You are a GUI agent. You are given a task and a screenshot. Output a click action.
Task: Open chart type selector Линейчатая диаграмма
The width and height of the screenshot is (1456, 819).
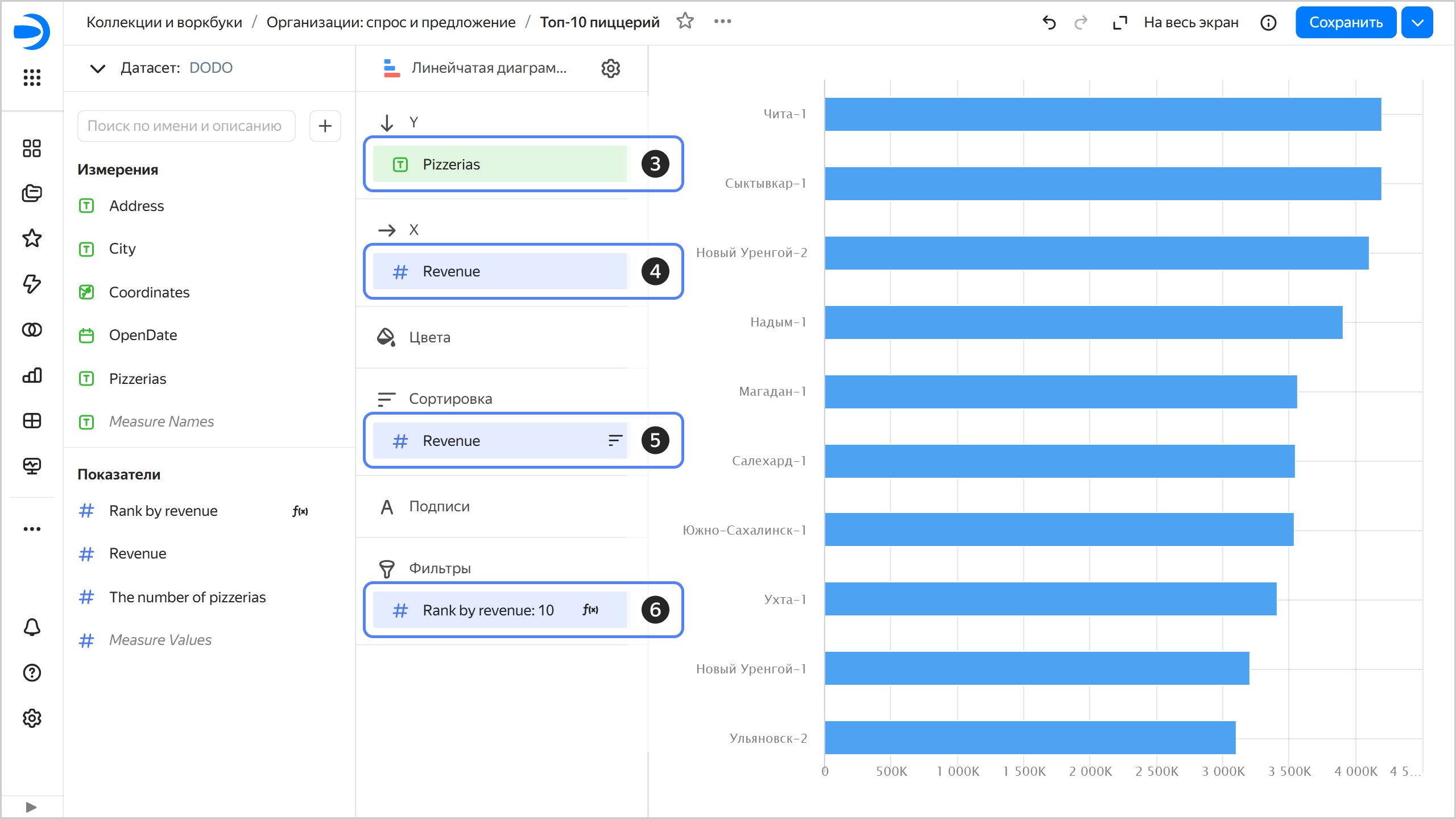coord(488,68)
